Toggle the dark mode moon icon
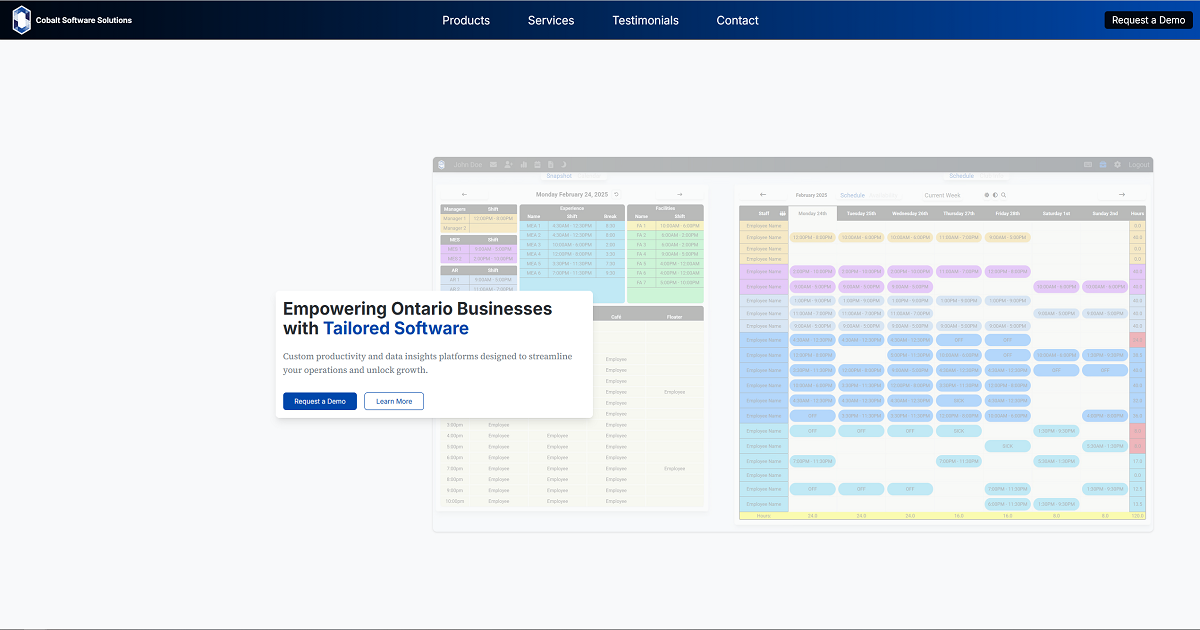The width and height of the screenshot is (1200, 630). 563,165
